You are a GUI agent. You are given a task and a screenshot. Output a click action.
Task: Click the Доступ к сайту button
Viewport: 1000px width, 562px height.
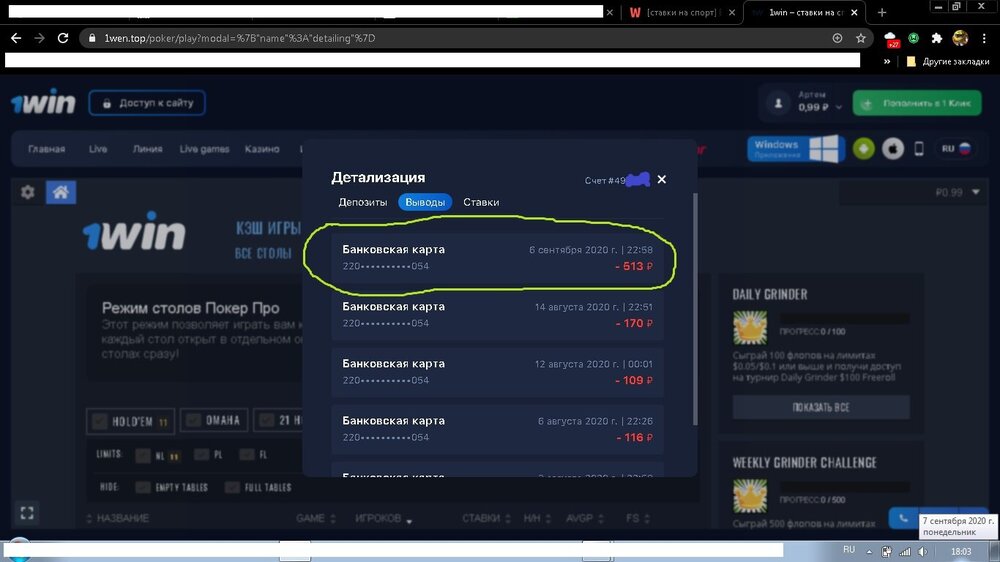pos(147,103)
